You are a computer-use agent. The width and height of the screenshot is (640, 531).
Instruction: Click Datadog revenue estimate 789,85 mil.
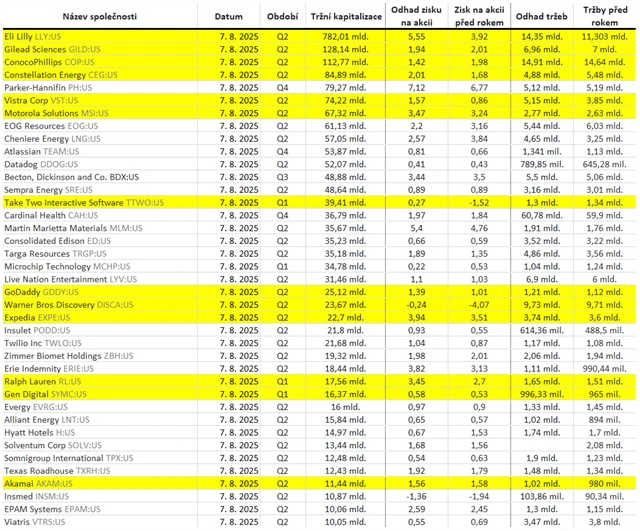(542, 164)
